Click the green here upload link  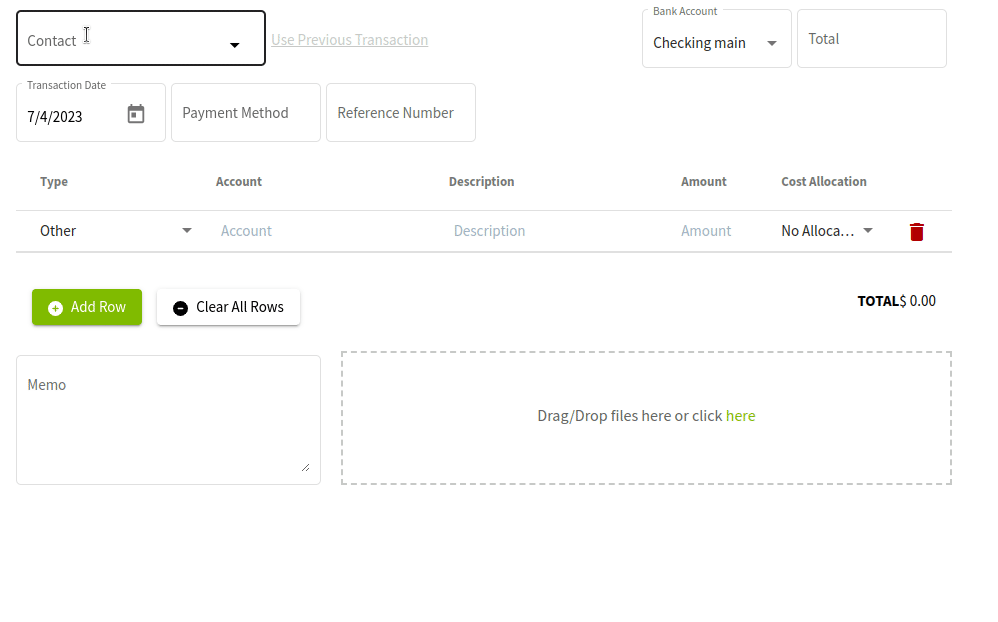point(740,416)
